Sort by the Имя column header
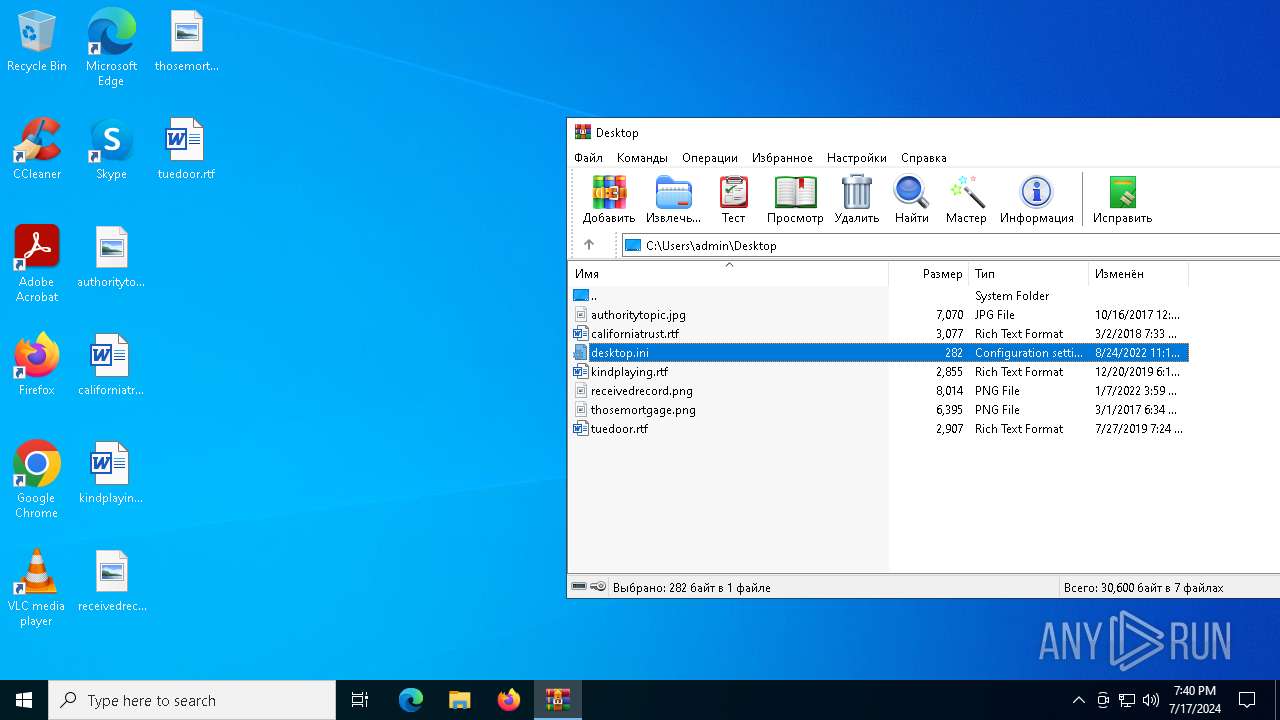Viewport: 1280px width, 720px height. coord(728,274)
